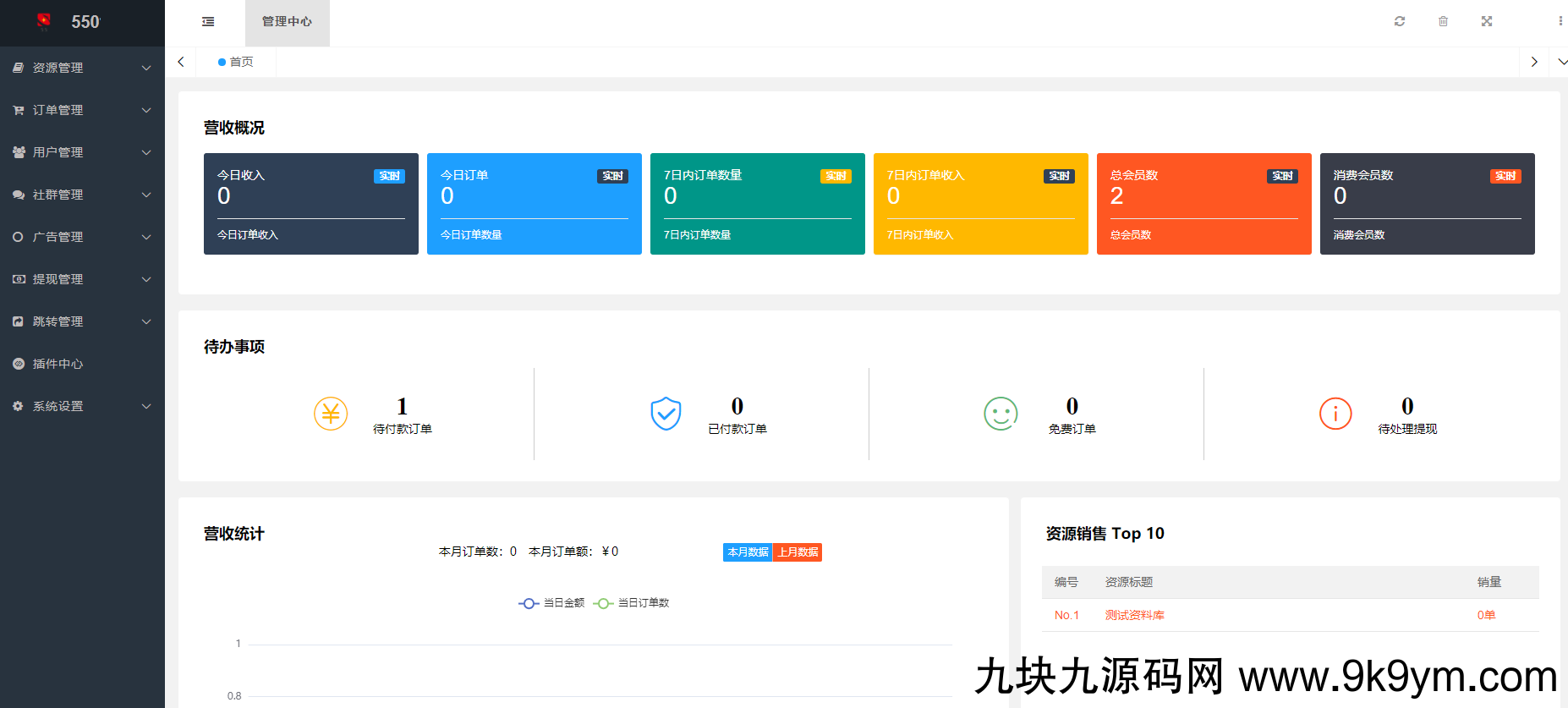The height and width of the screenshot is (708, 1568).
Task: Click the yellow yen 待付款订单 icon
Action: coord(331,414)
